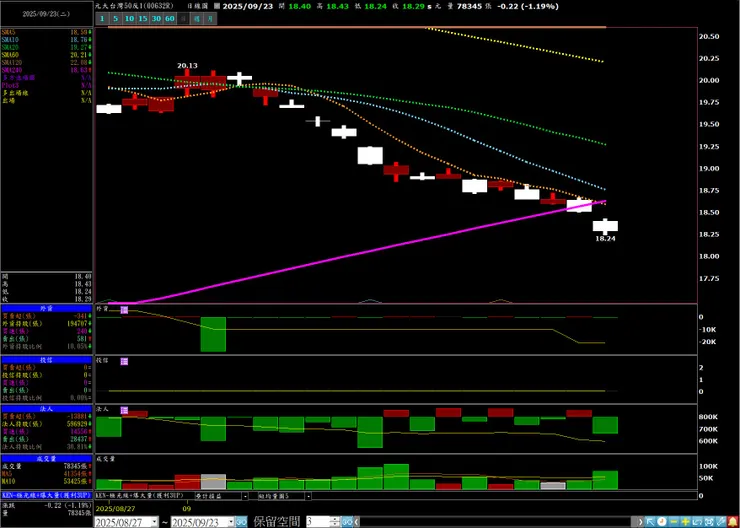This screenshot has width=740, height=528.
Task: Click the MA5 volume value 41354
Action: click(x=76, y=473)
